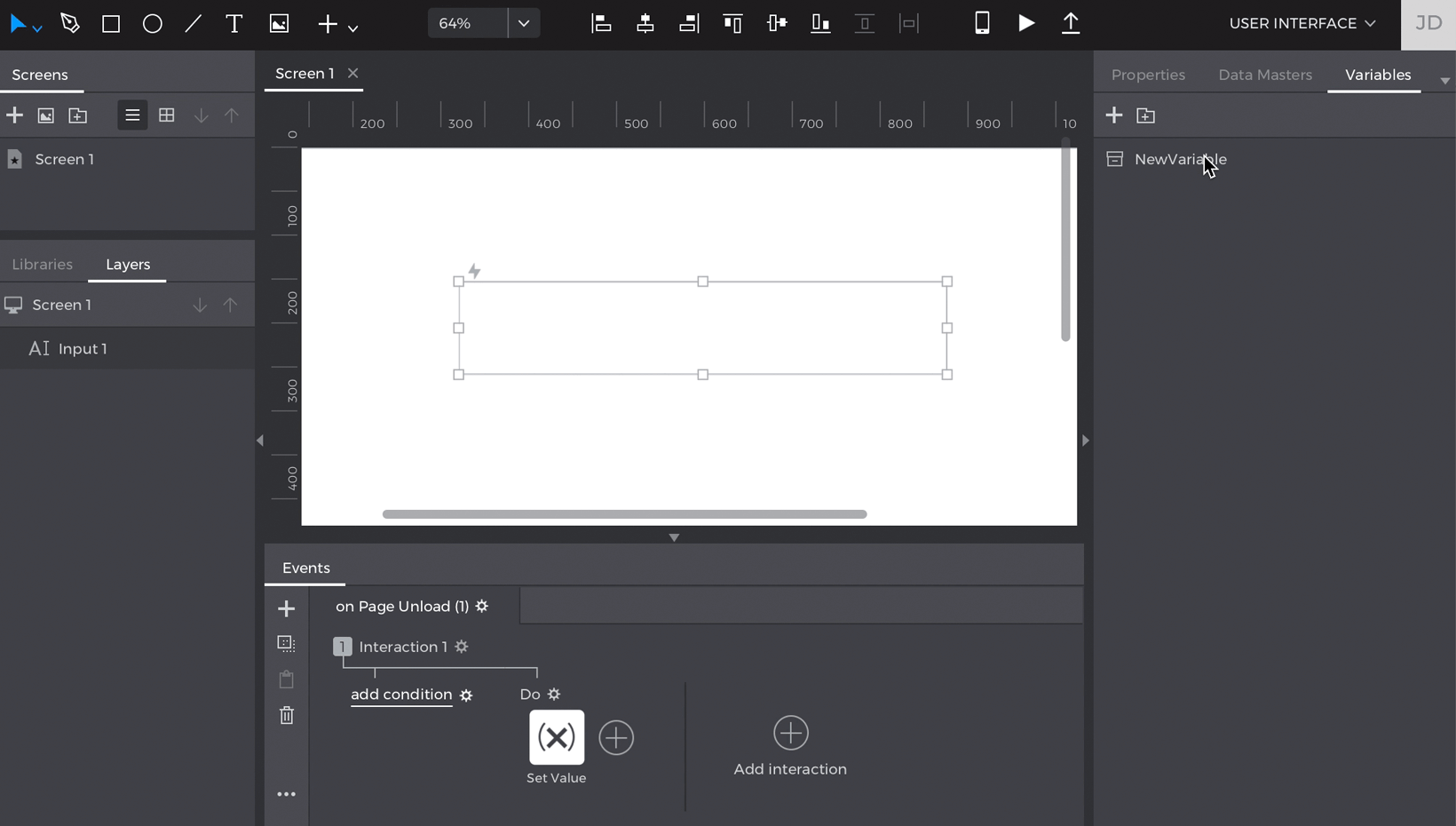Open the Events more options ellipsis
Viewport: 1456px width, 826px height.
pyautogui.click(x=286, y=794)
